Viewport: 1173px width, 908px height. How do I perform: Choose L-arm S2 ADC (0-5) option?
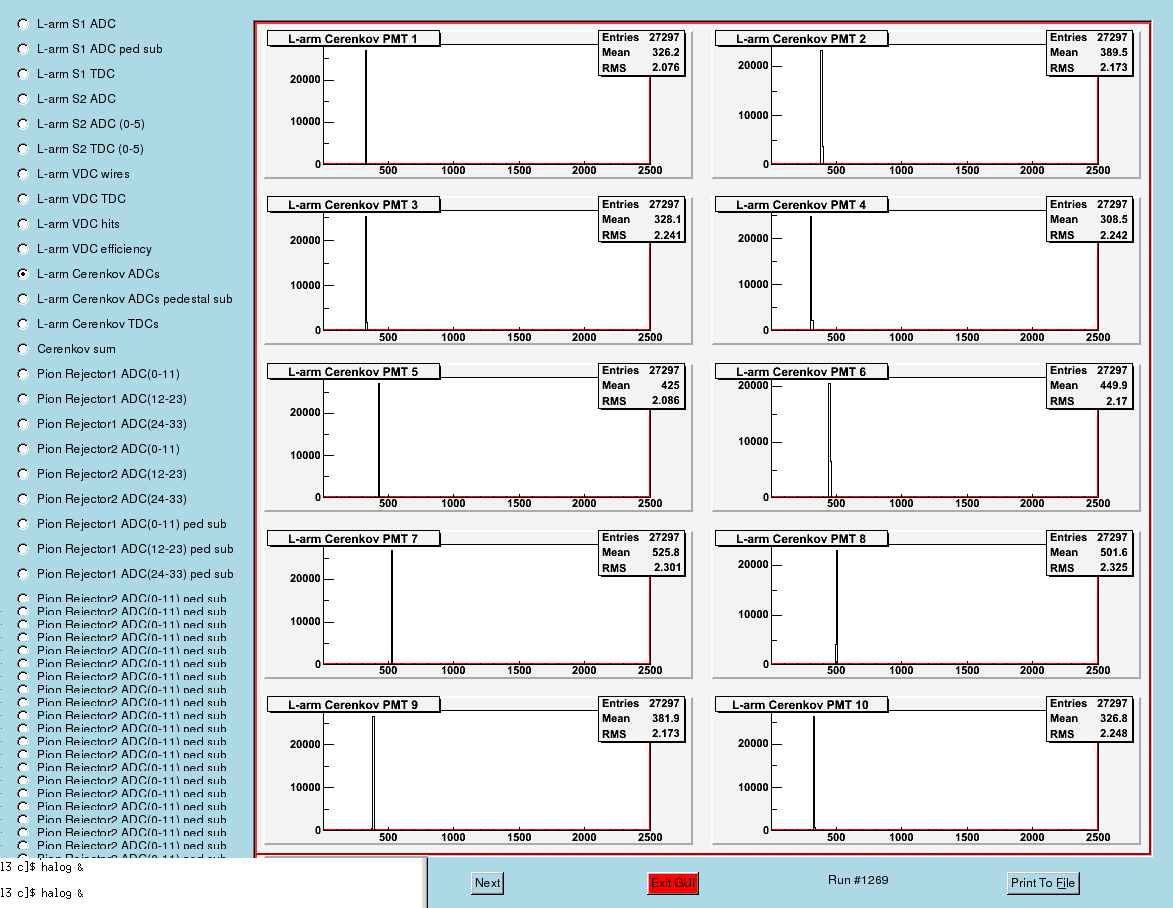(x=23, y=124)
